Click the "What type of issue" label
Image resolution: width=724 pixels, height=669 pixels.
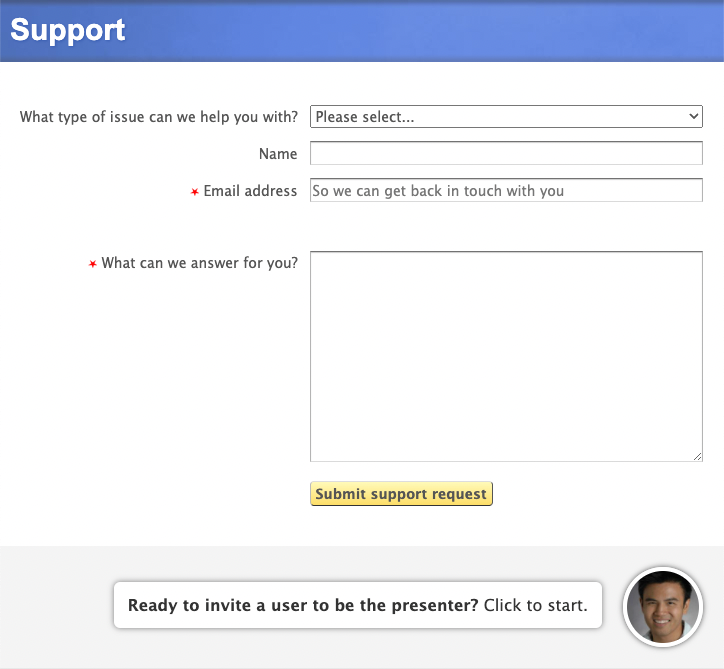(x=159, y=117)
